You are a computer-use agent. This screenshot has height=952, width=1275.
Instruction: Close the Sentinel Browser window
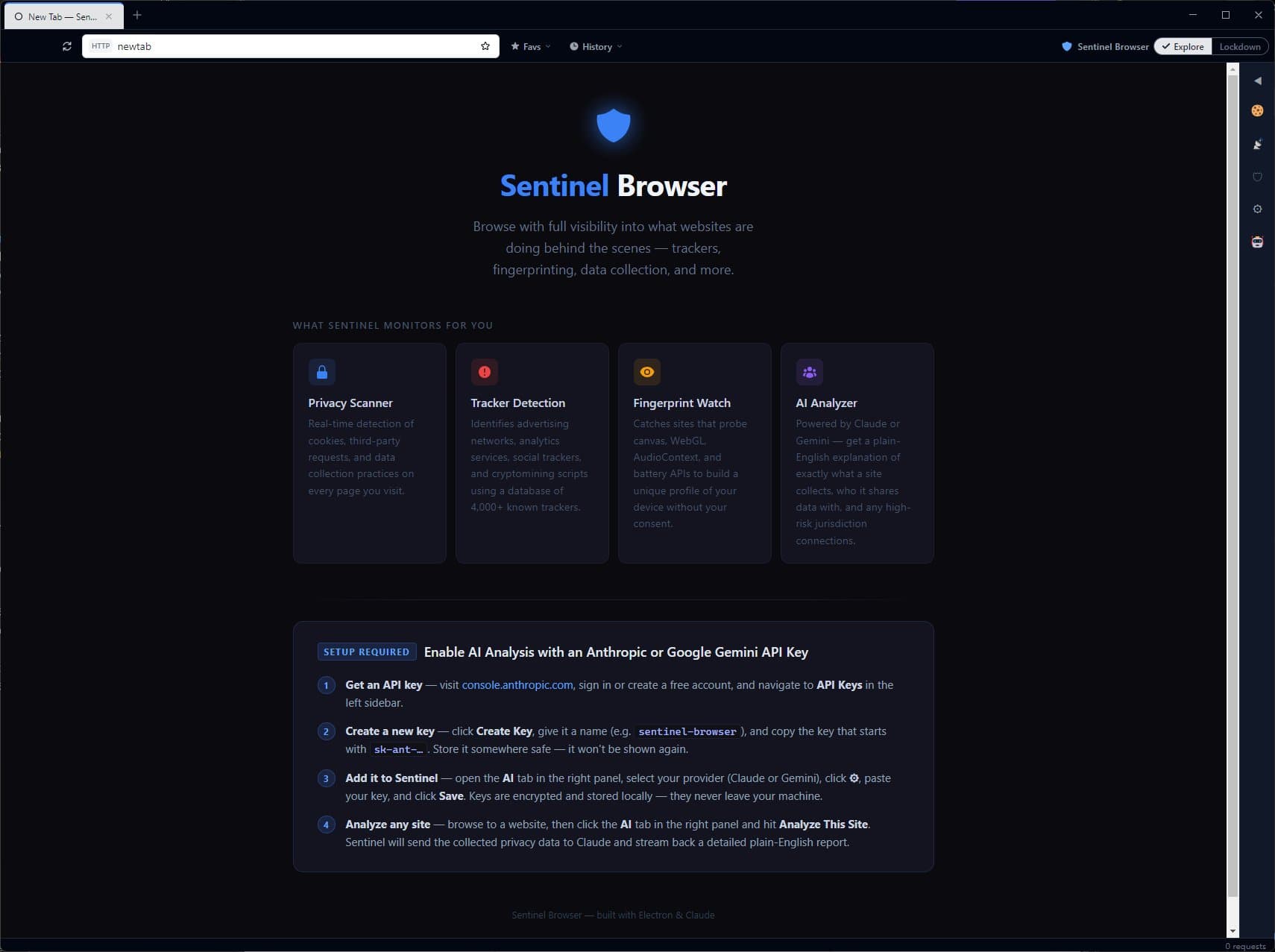(1259, 15)
